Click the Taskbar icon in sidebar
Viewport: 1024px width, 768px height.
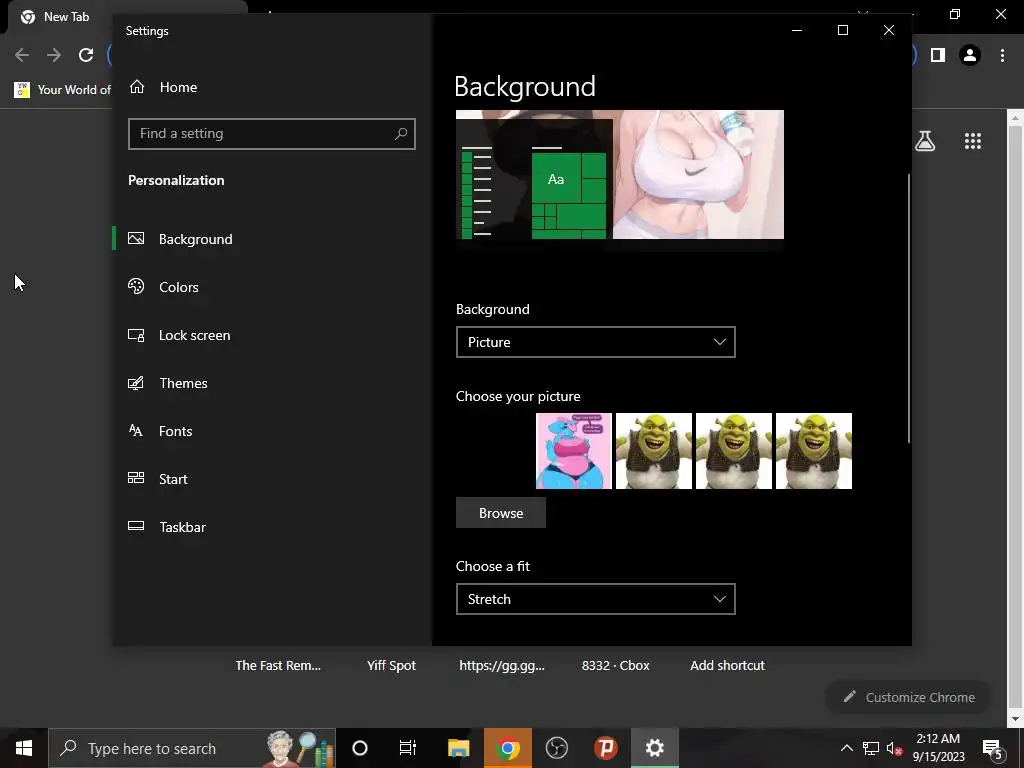click(136, 526)
